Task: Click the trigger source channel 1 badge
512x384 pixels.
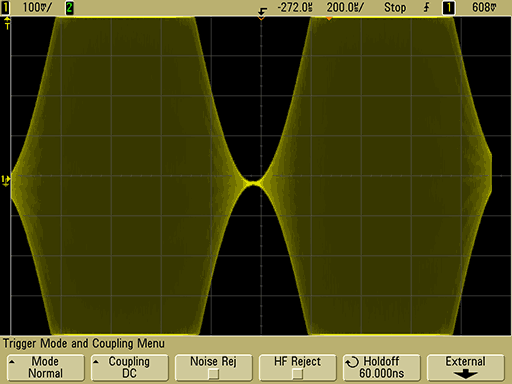Action: (x=449, y=7)
